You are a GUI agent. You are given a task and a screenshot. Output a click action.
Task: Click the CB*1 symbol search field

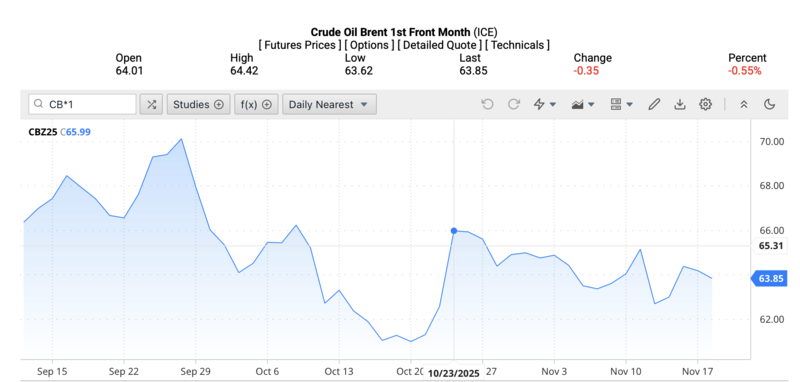(x=83, y=105)
